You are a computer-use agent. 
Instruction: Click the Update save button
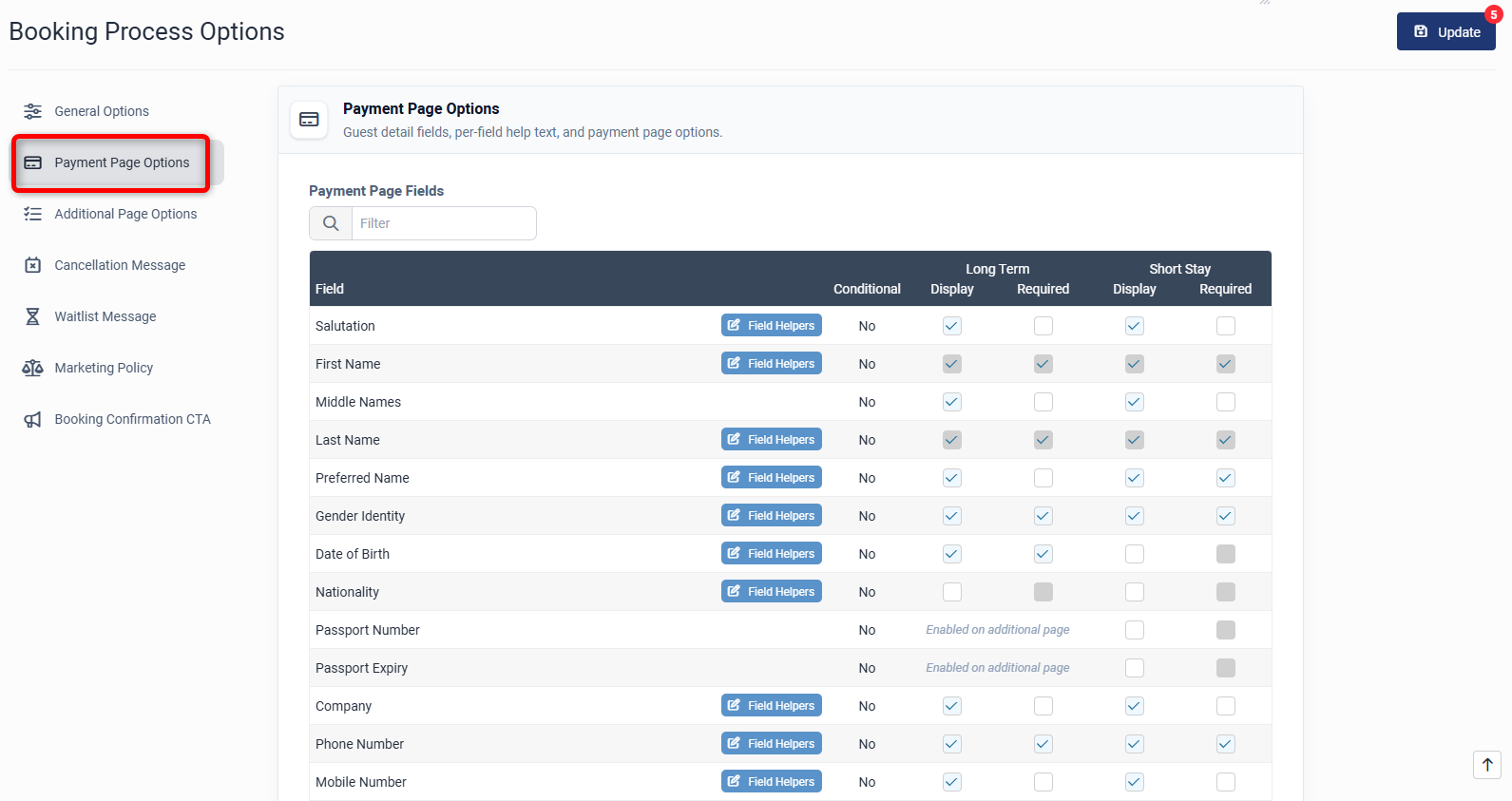1445,31
